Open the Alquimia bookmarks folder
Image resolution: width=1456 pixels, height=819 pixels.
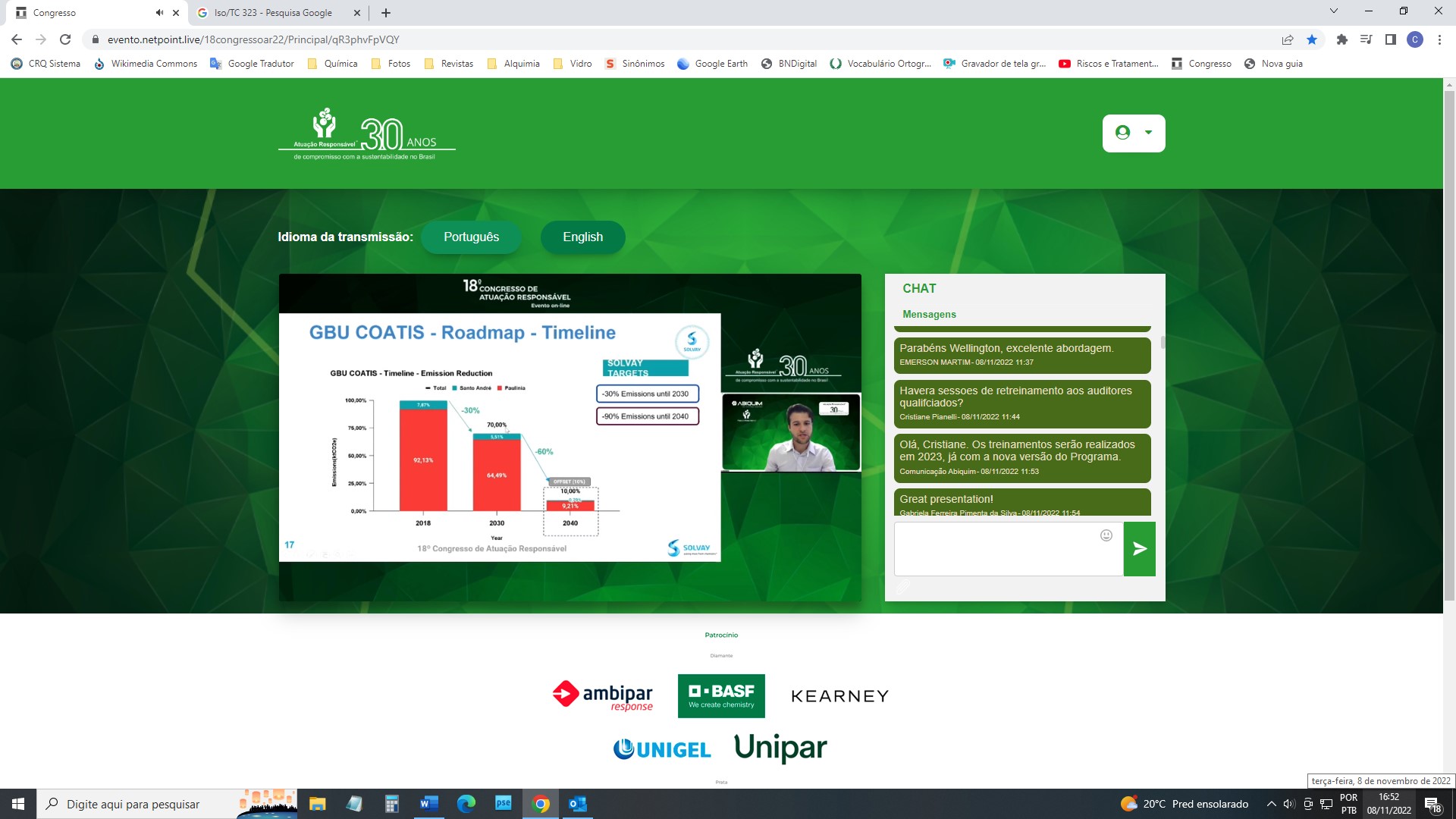pos(513,64)
